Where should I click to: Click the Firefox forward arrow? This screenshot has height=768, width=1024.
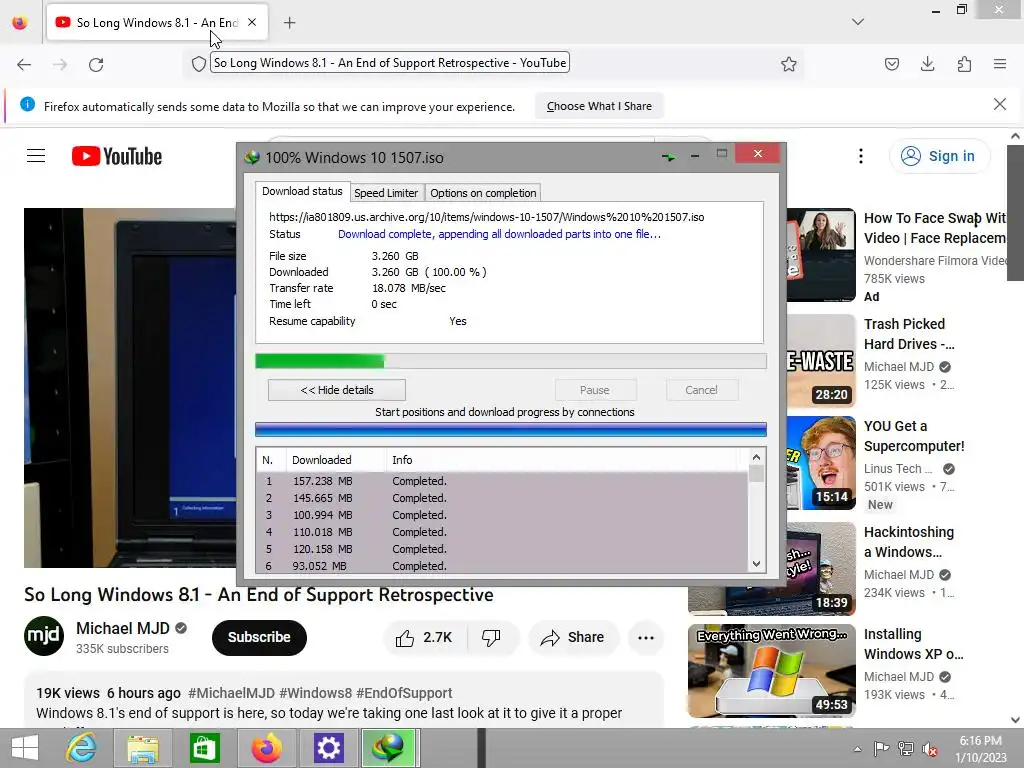(x=60, y=64)
